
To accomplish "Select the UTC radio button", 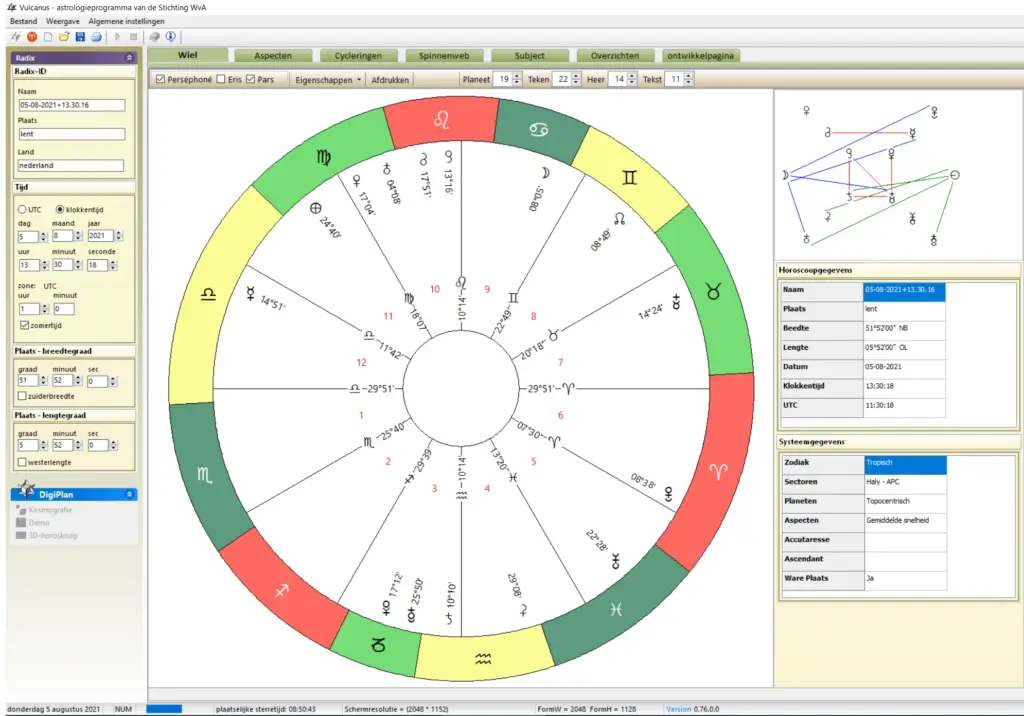I will pyautogui.click(x=22, y=208).
